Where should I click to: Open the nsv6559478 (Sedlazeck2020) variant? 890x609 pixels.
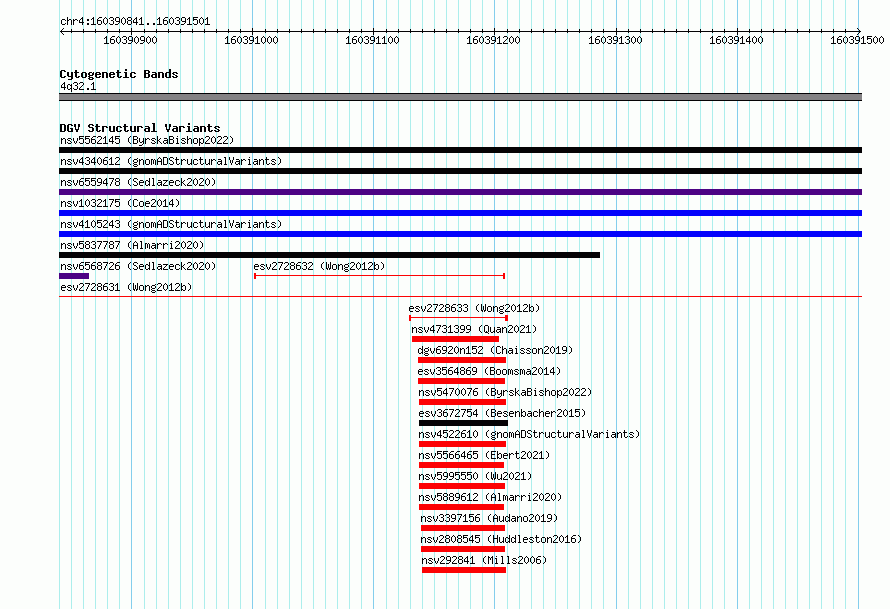[138, 182]
